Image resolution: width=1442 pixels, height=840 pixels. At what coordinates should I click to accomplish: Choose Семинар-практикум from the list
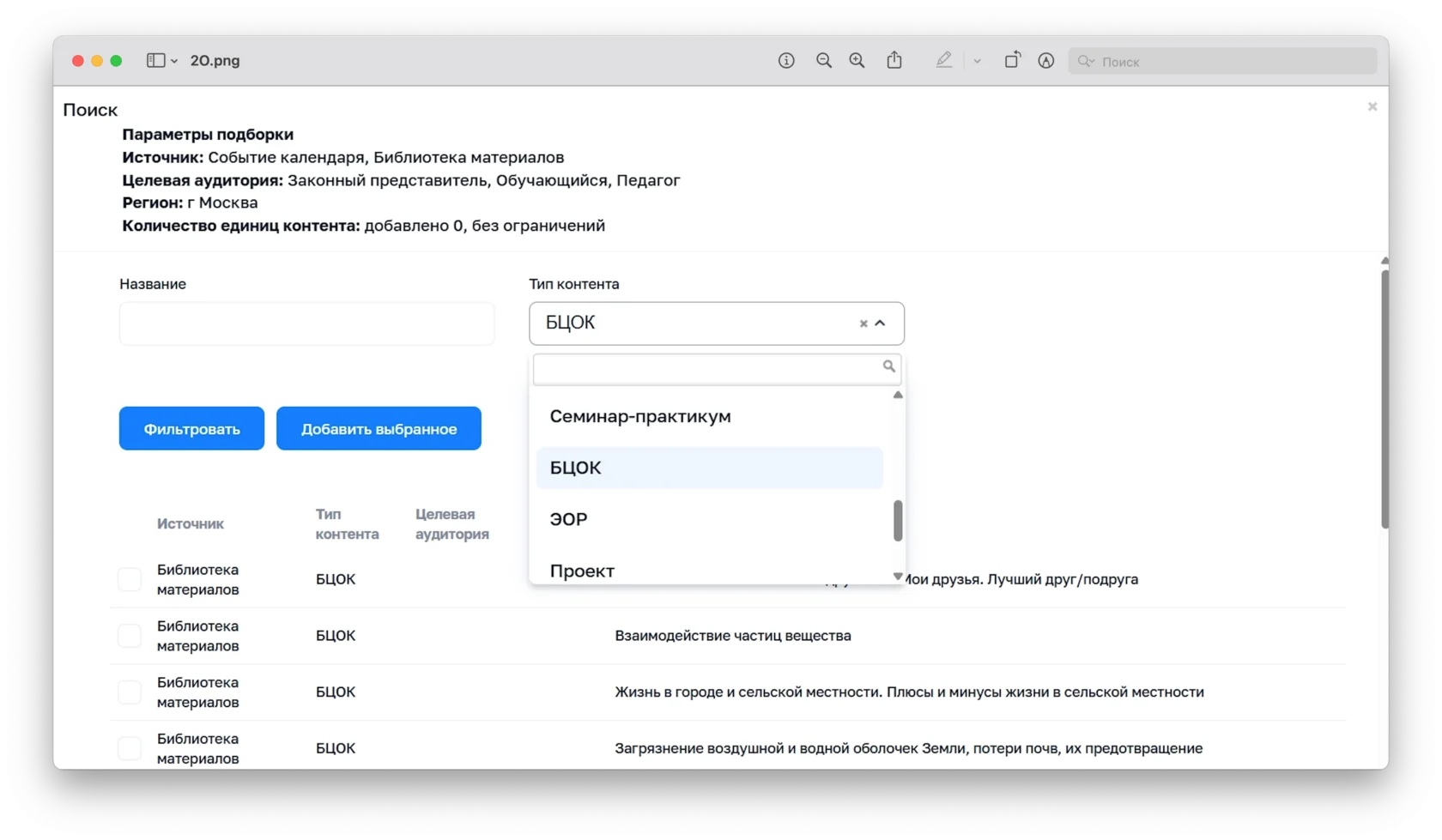[x=640, y=416]
